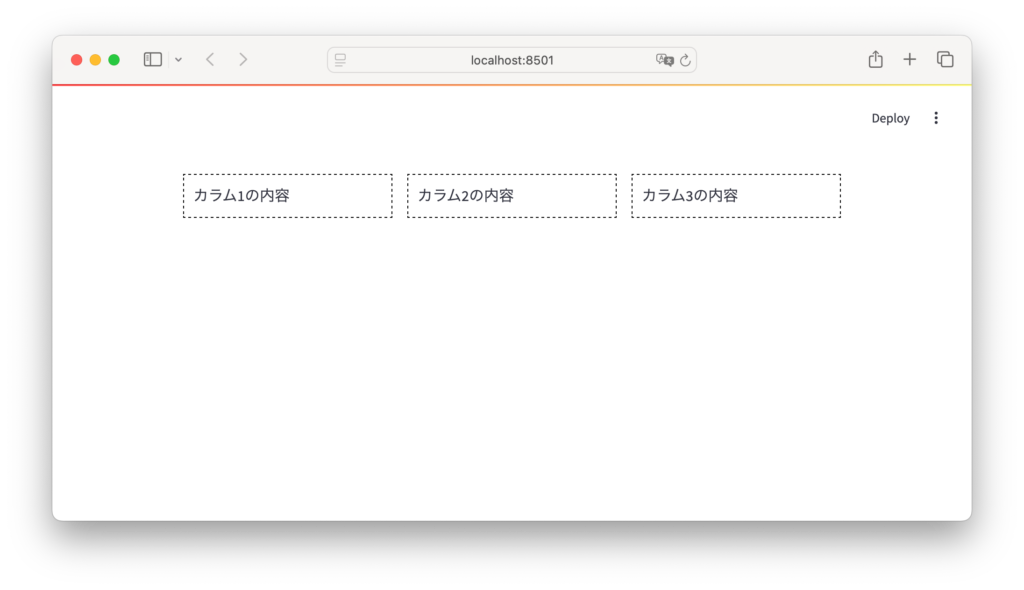Click the localhost:8501 address field
The image size is (1024, 590).
[512, 60]
